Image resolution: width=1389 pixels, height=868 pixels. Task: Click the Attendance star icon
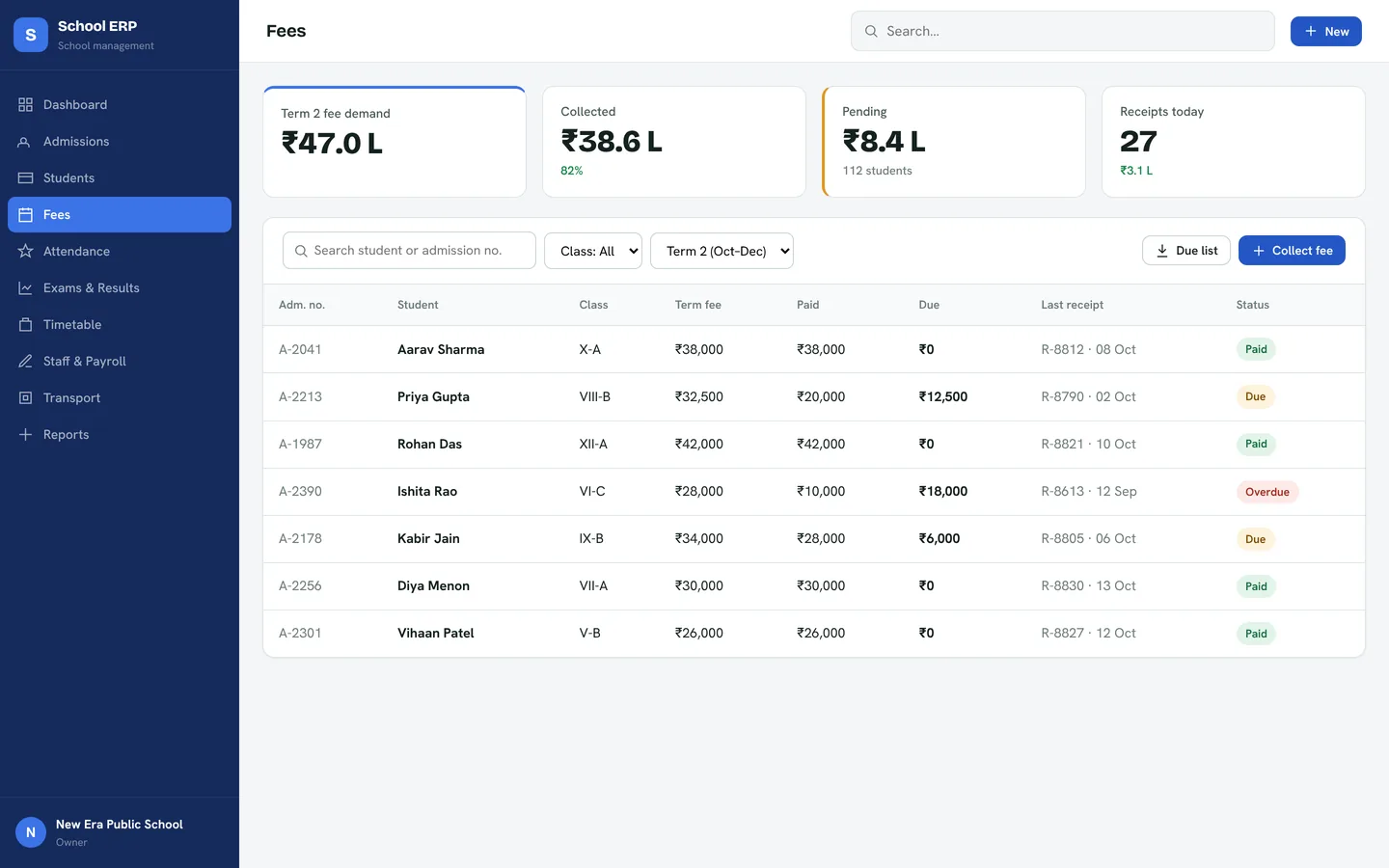(26, 251)
